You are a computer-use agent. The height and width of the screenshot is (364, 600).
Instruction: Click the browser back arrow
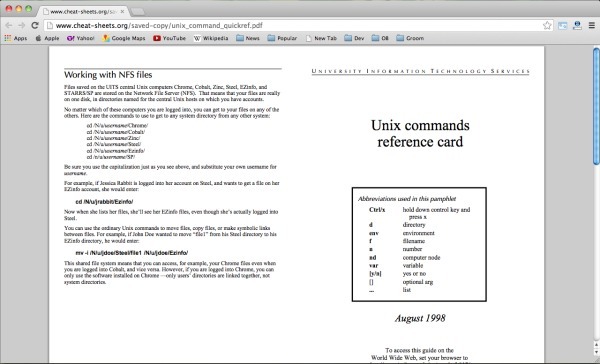coord(9,26)
